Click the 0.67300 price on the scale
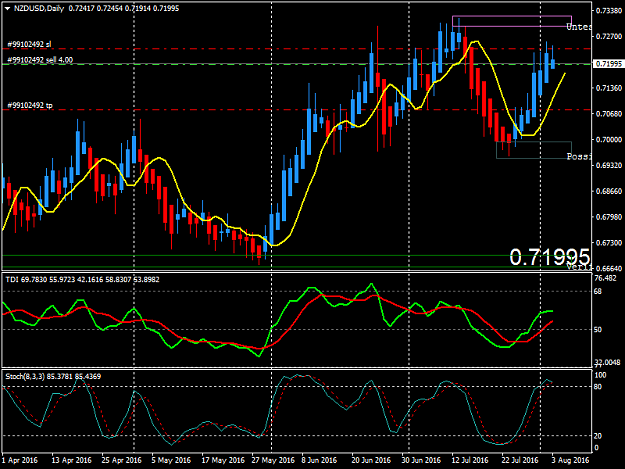This screenshot has height=469, width=625. (609, 243)
